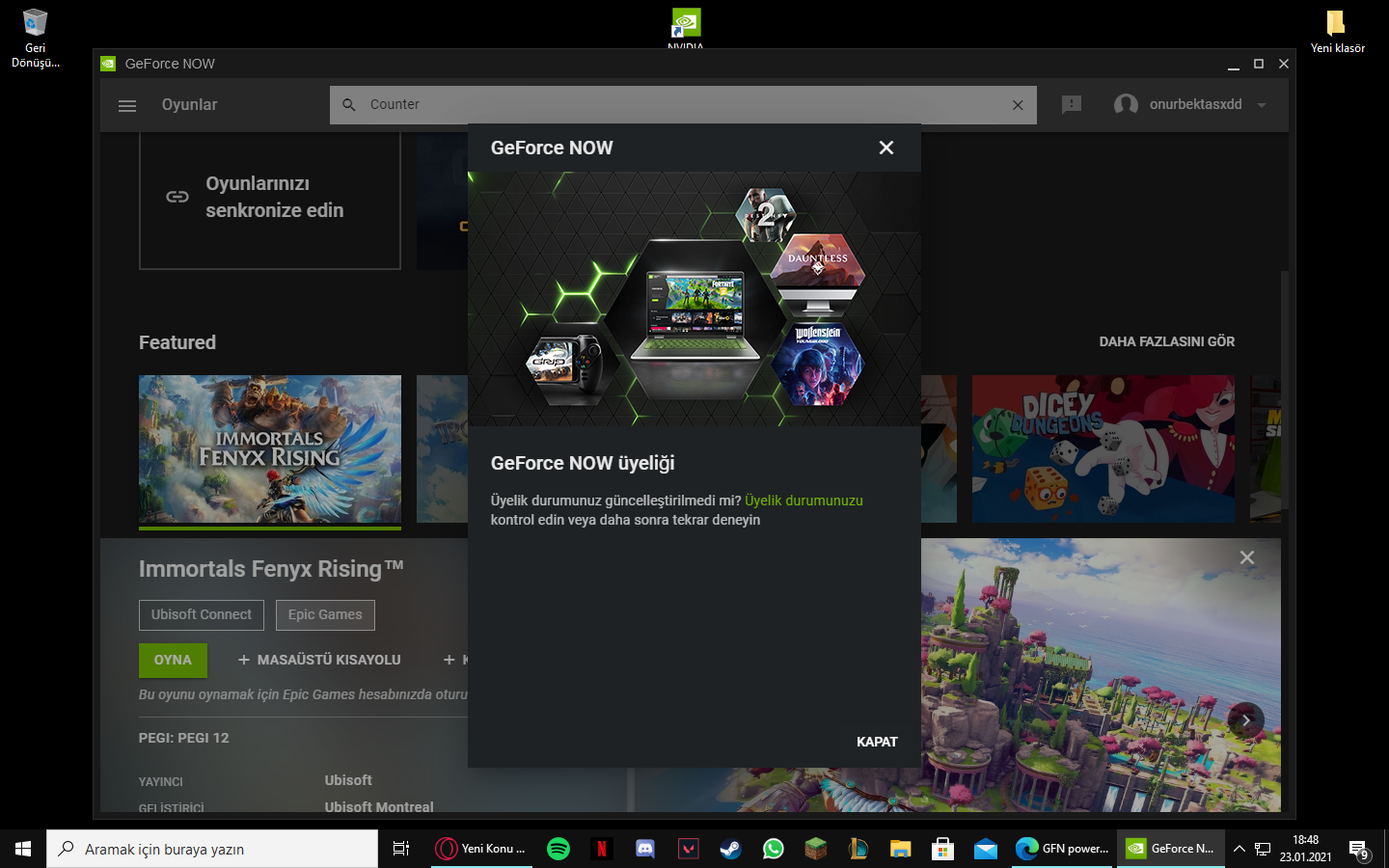The image size is (1389, 868).
Task: Click the KAPAT button in the dialog
Action: (x=877, y=742)
